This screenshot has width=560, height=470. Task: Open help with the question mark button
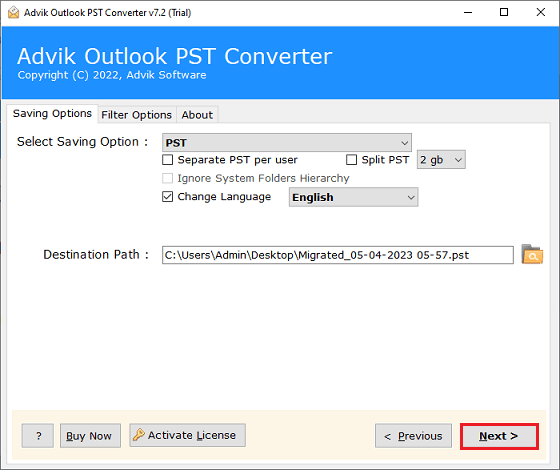[38, 436]
